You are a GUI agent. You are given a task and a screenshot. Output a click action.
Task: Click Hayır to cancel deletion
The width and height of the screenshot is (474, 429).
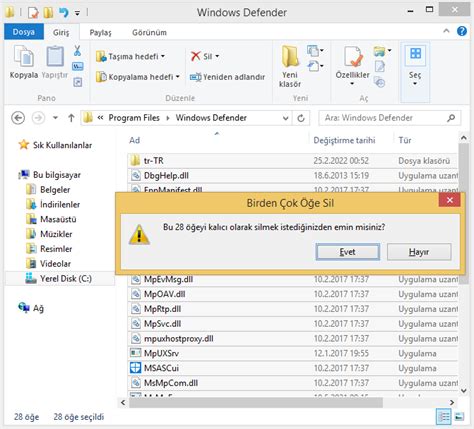pyautogui.click(x=419, y=252)
